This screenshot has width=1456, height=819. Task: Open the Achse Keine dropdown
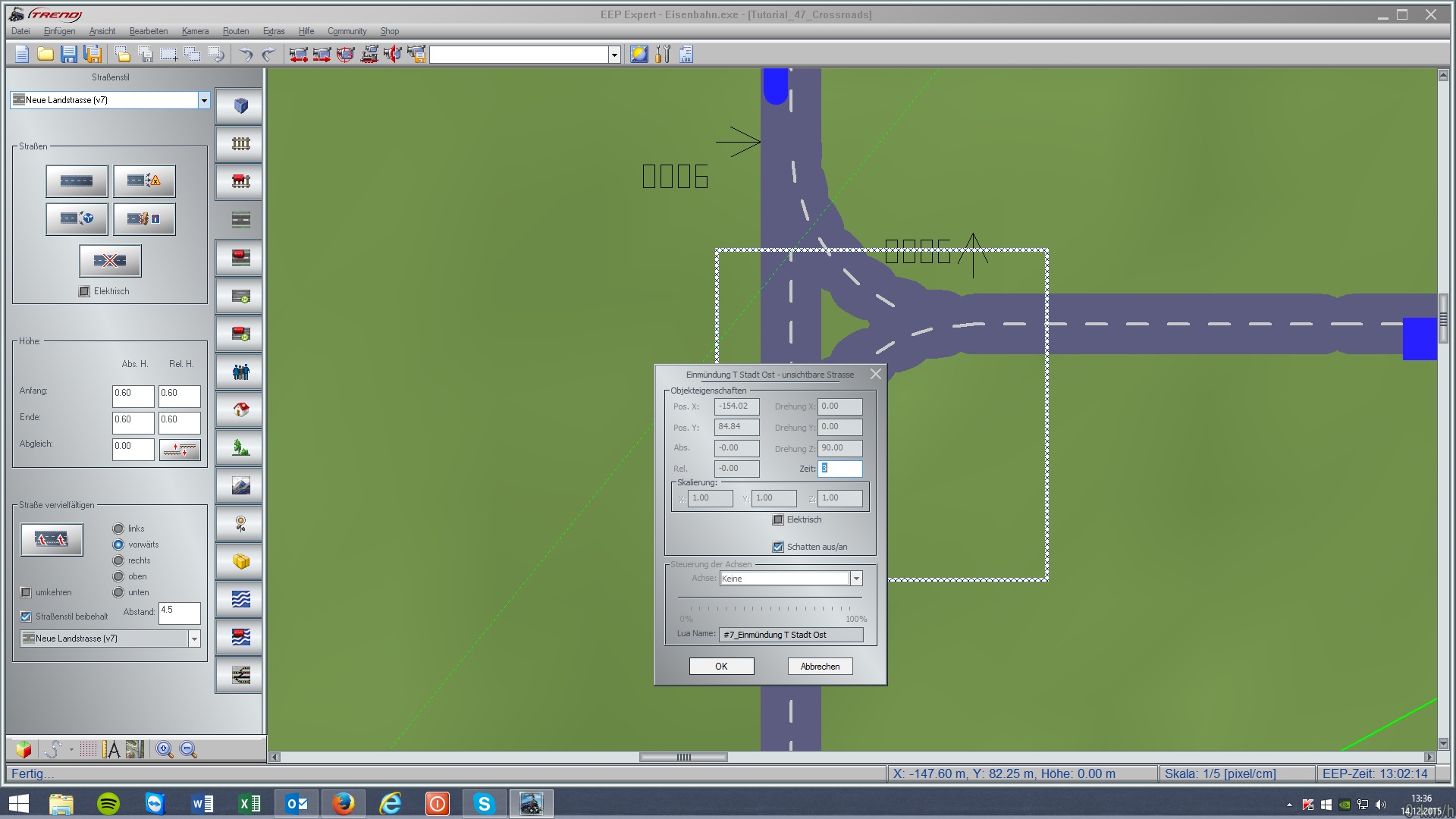[x=856, y=579]
